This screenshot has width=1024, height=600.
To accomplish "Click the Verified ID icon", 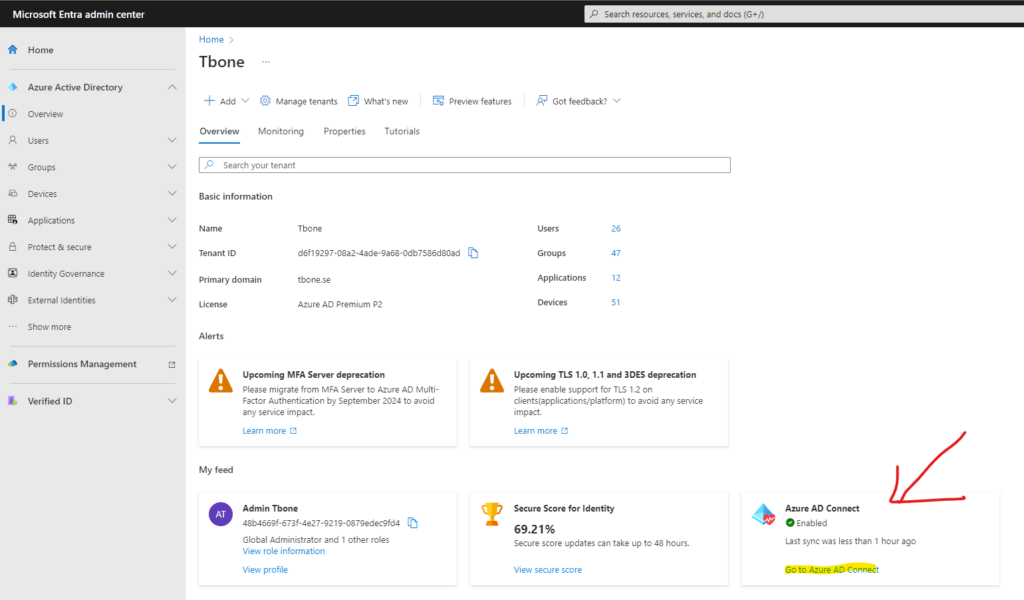I will 12,401.
